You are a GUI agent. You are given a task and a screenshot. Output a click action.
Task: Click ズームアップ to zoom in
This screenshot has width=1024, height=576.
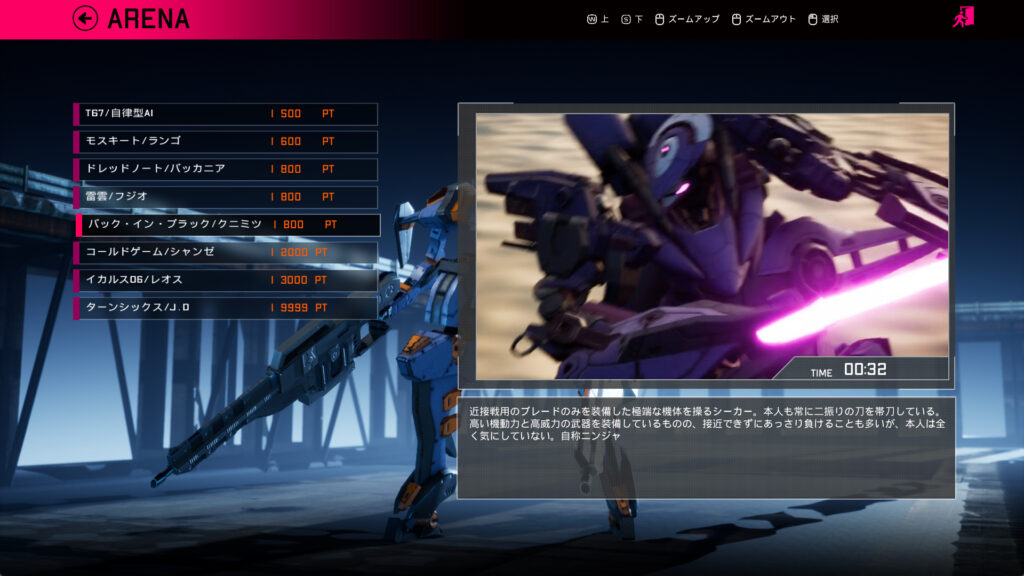tap(693, 18)
